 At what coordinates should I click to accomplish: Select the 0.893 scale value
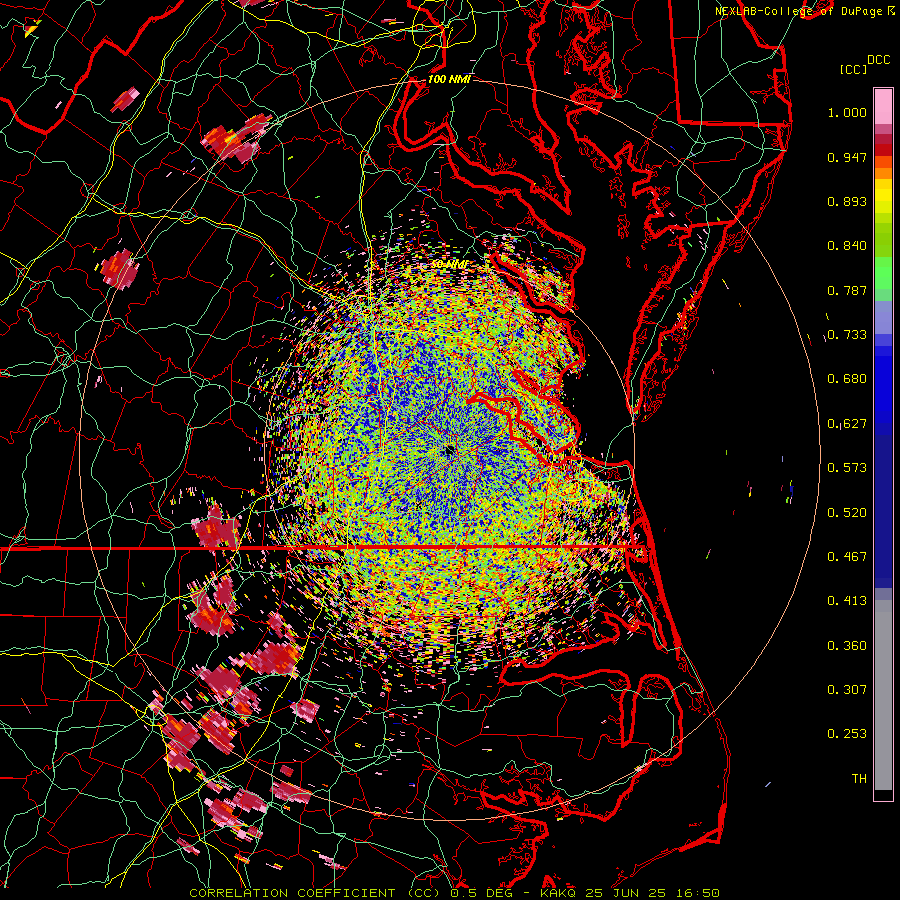(847, 201)
